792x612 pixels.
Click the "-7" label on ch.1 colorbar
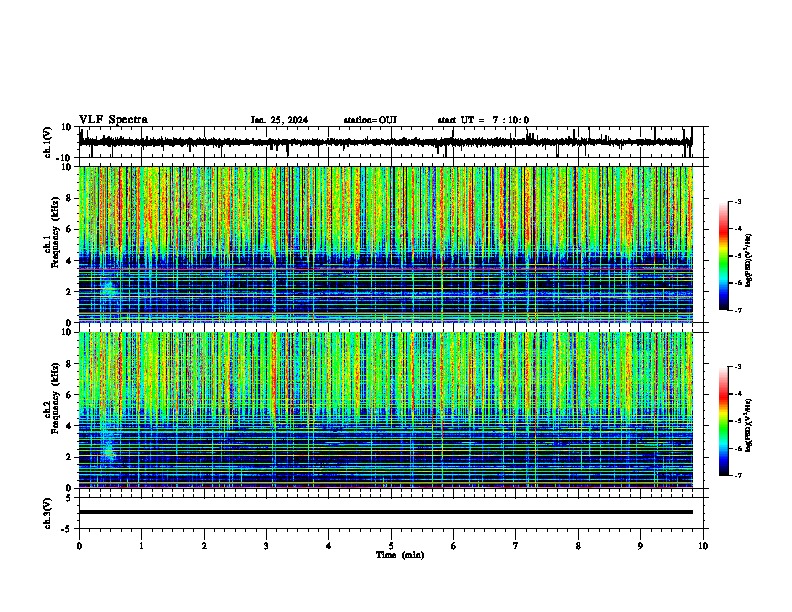tap(737, 310)
